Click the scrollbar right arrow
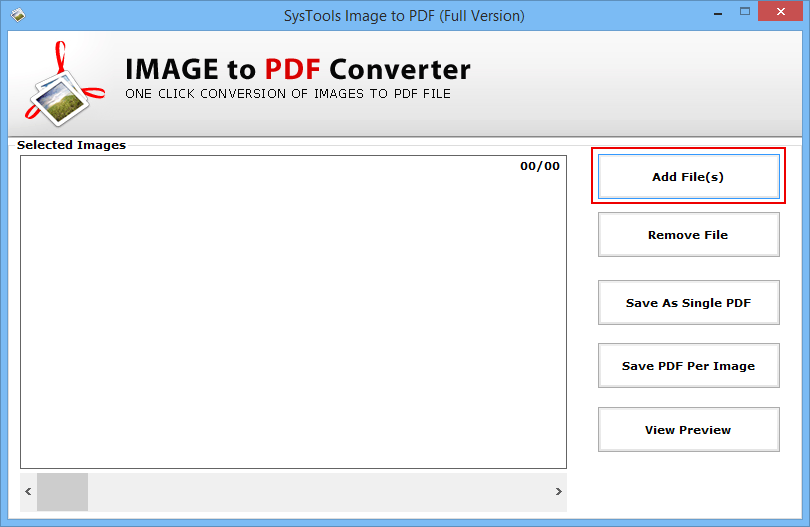This screenshot has width=810, height=527. [x=558, y=491]
